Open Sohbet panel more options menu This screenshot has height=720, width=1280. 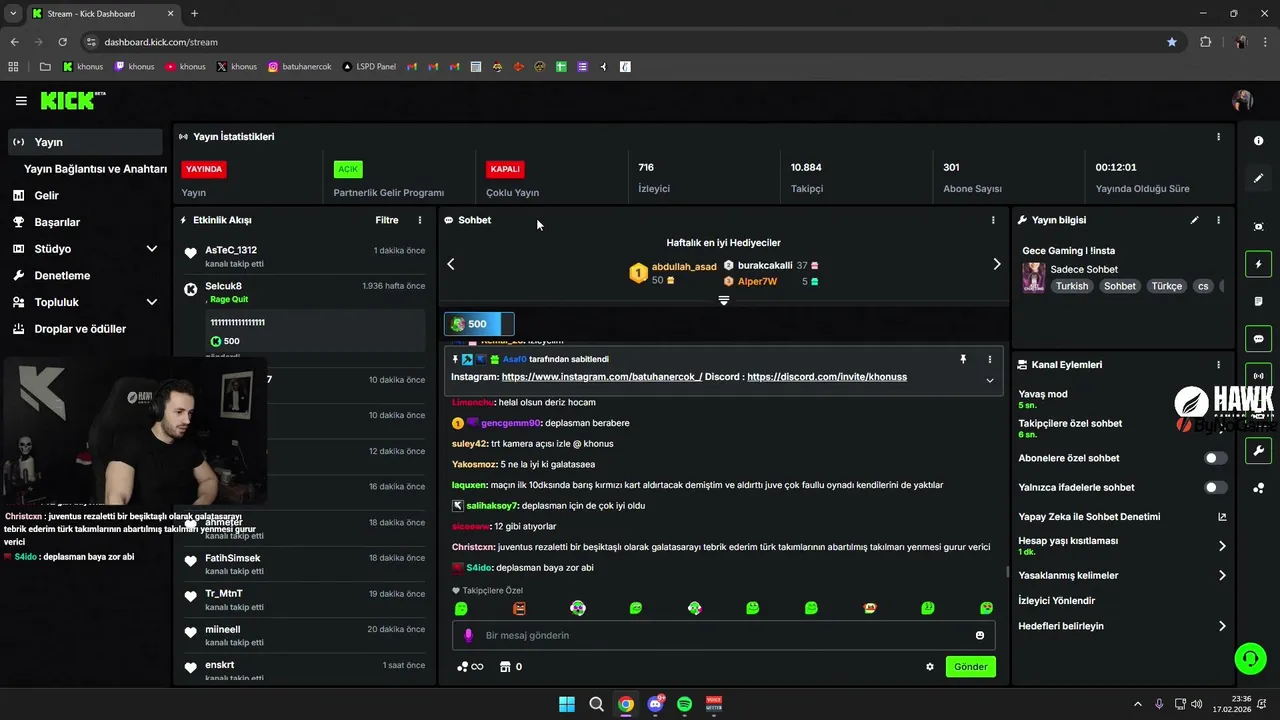pyautogui.click(x=993, y=220)
